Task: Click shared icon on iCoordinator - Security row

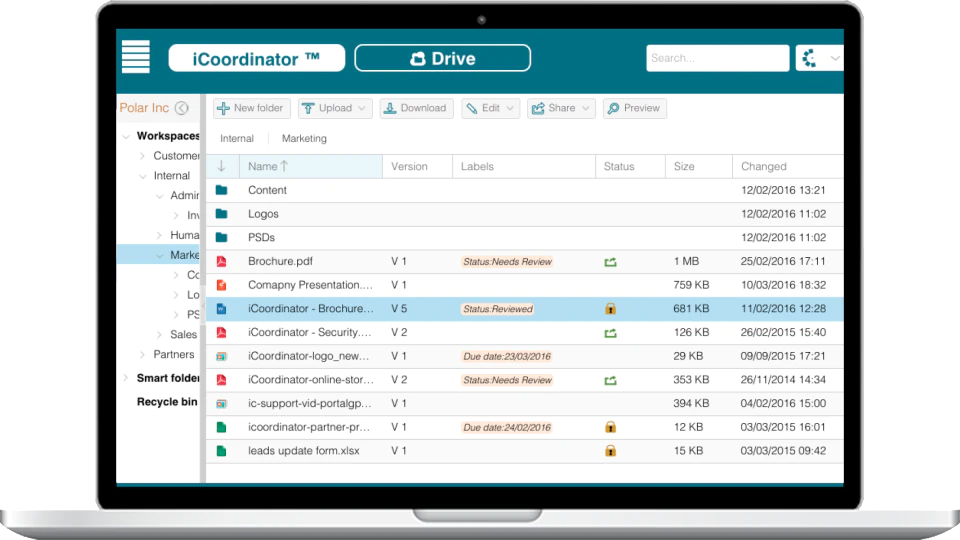Action: click(610, 333)
